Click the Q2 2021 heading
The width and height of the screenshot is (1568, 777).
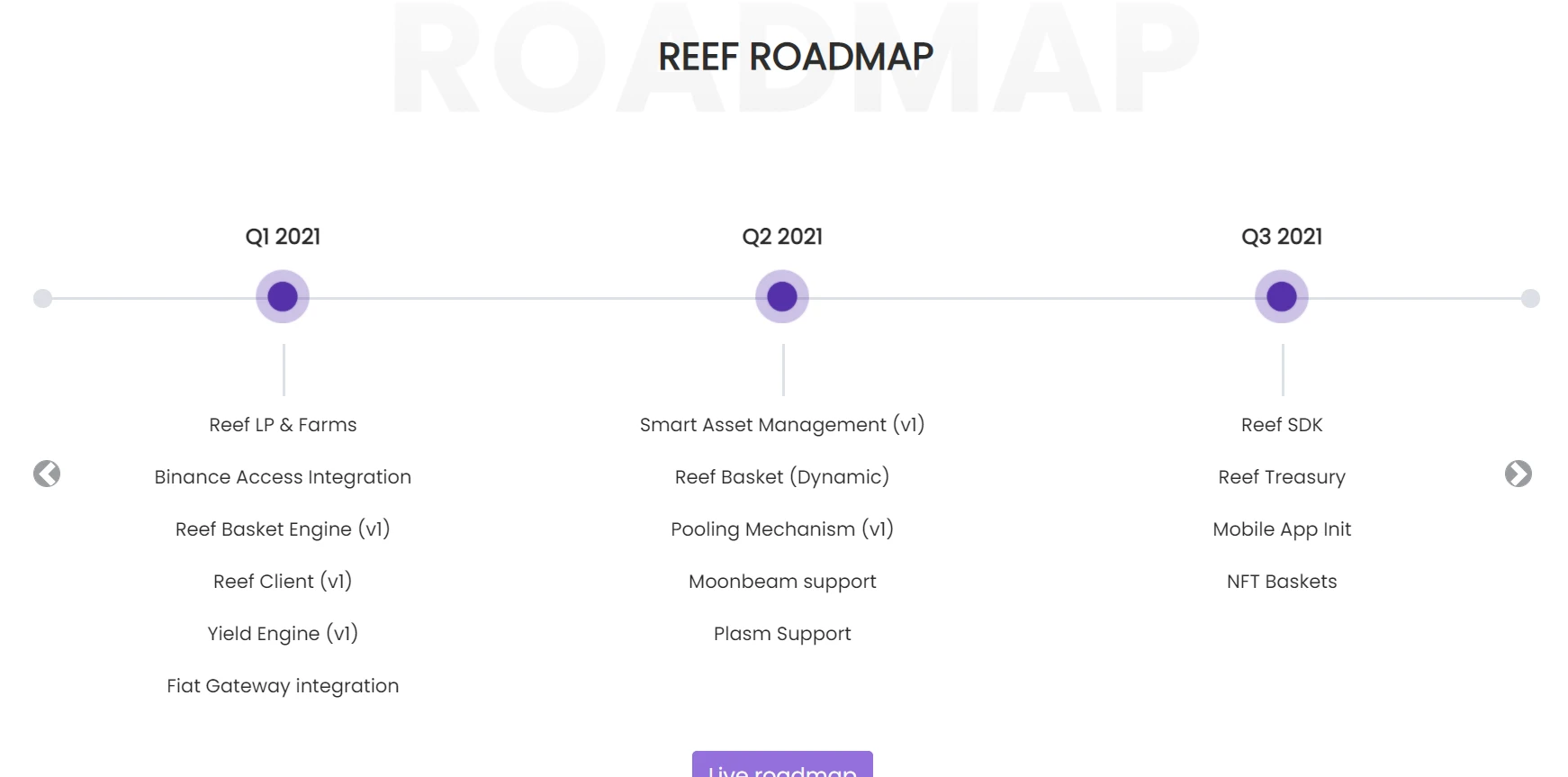[x=782, y=237]
